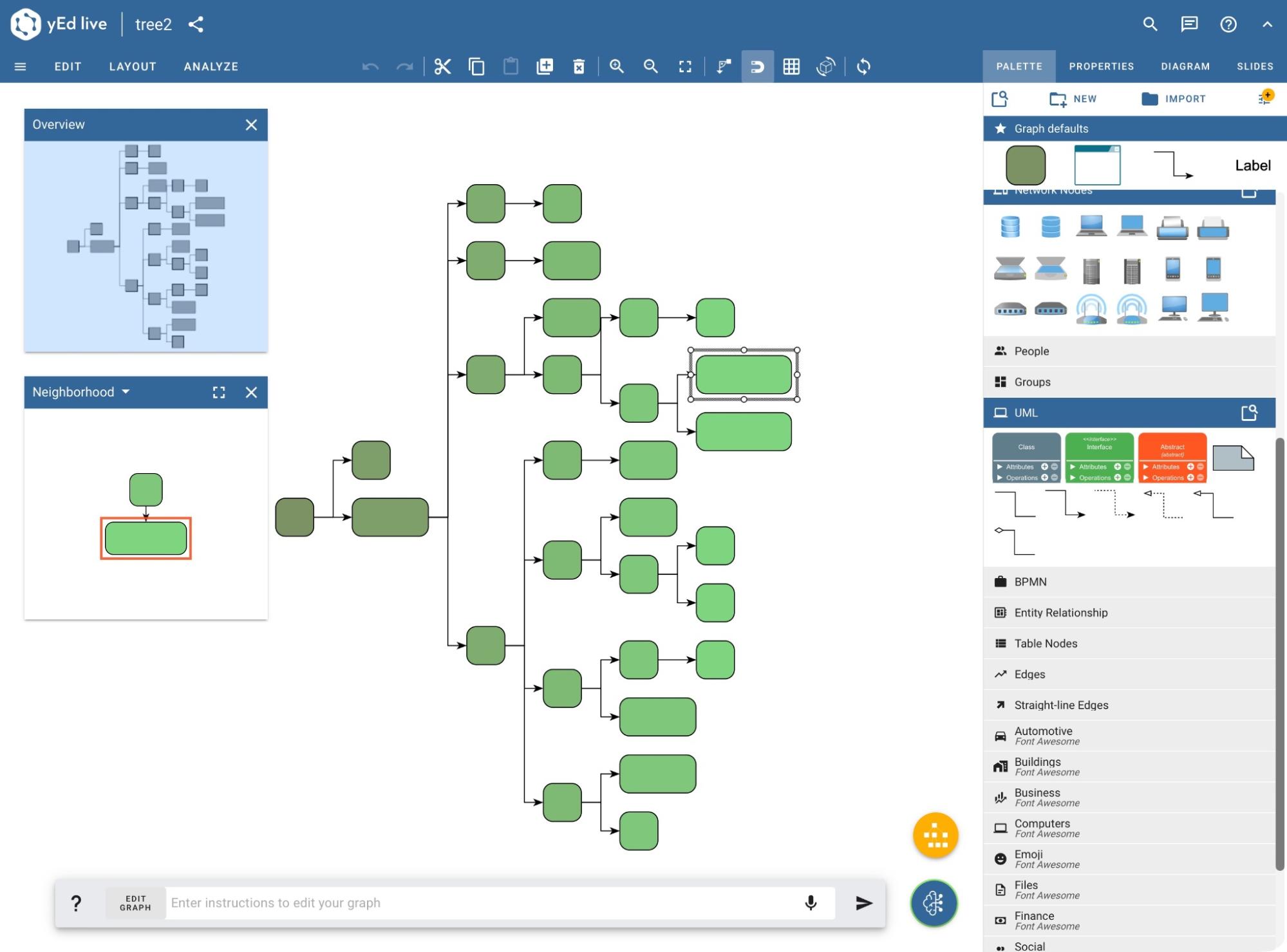The height and width of the screenshot is (952, 1287).
Task: Click the IMPORT button in the palette
Action: tap(1174, 98)
